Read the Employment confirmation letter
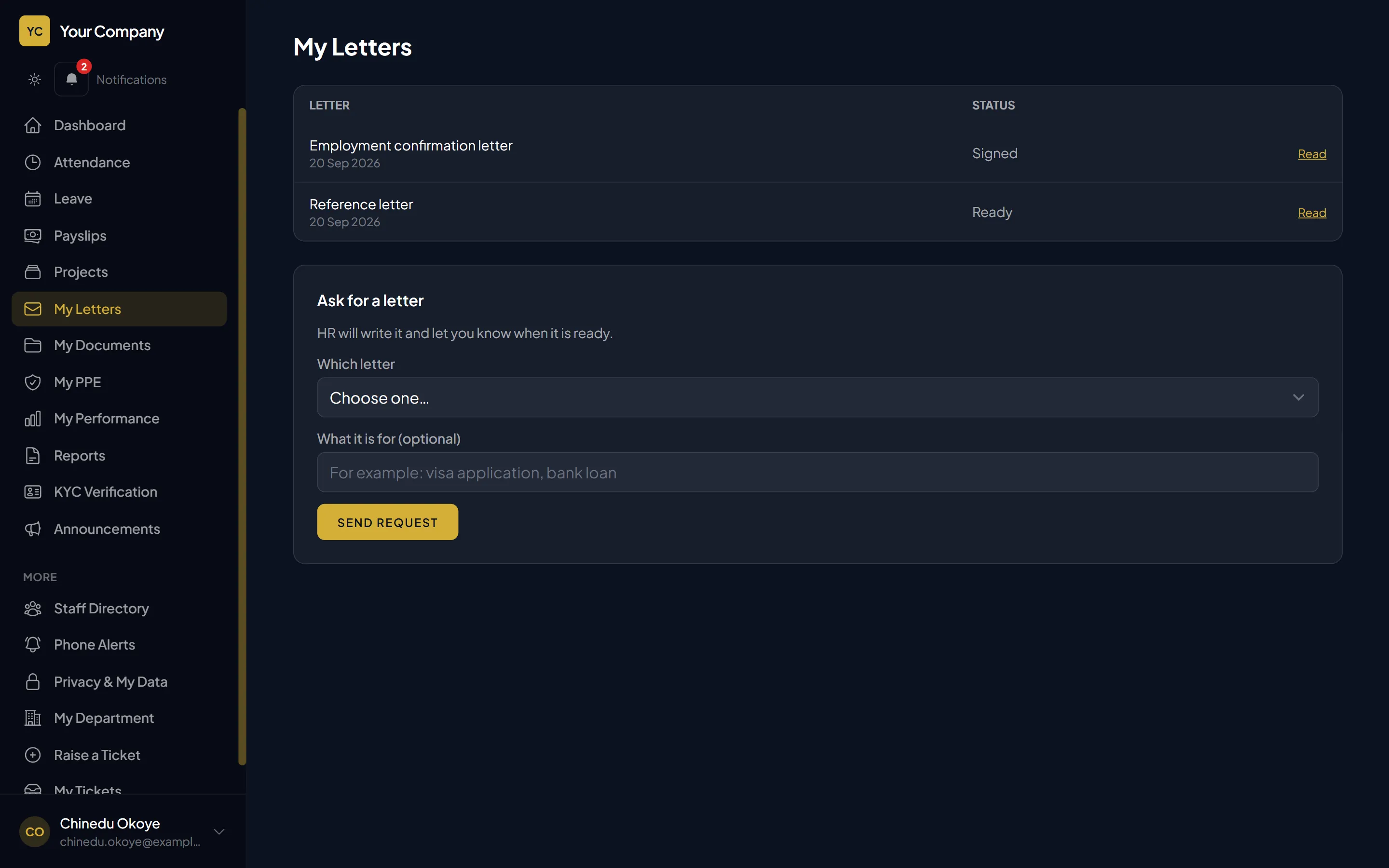Image resolution: width=1389 pixels, height=868 pixels. click(x=1311, y=154)
